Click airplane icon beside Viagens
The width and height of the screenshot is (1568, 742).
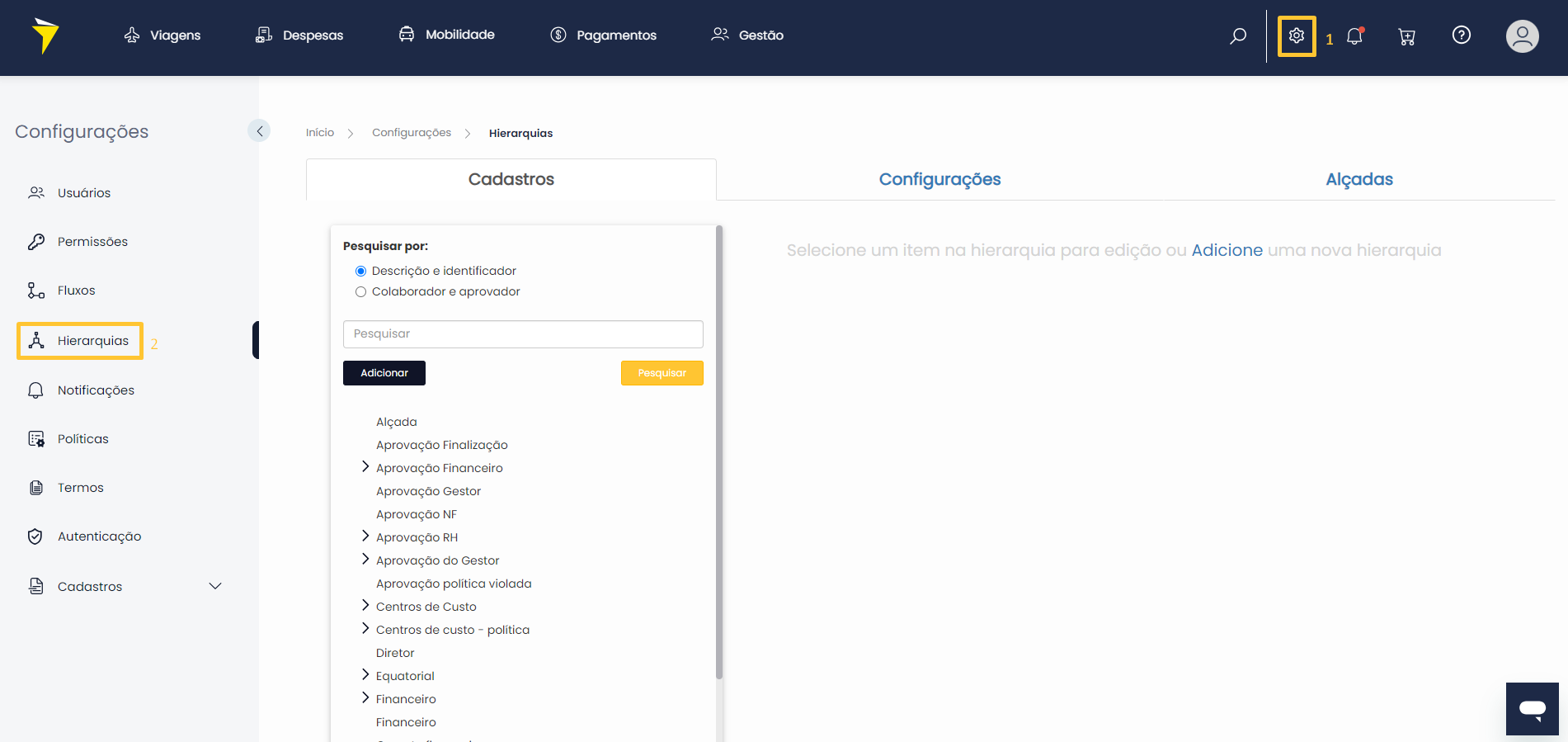tap(132, 35)
